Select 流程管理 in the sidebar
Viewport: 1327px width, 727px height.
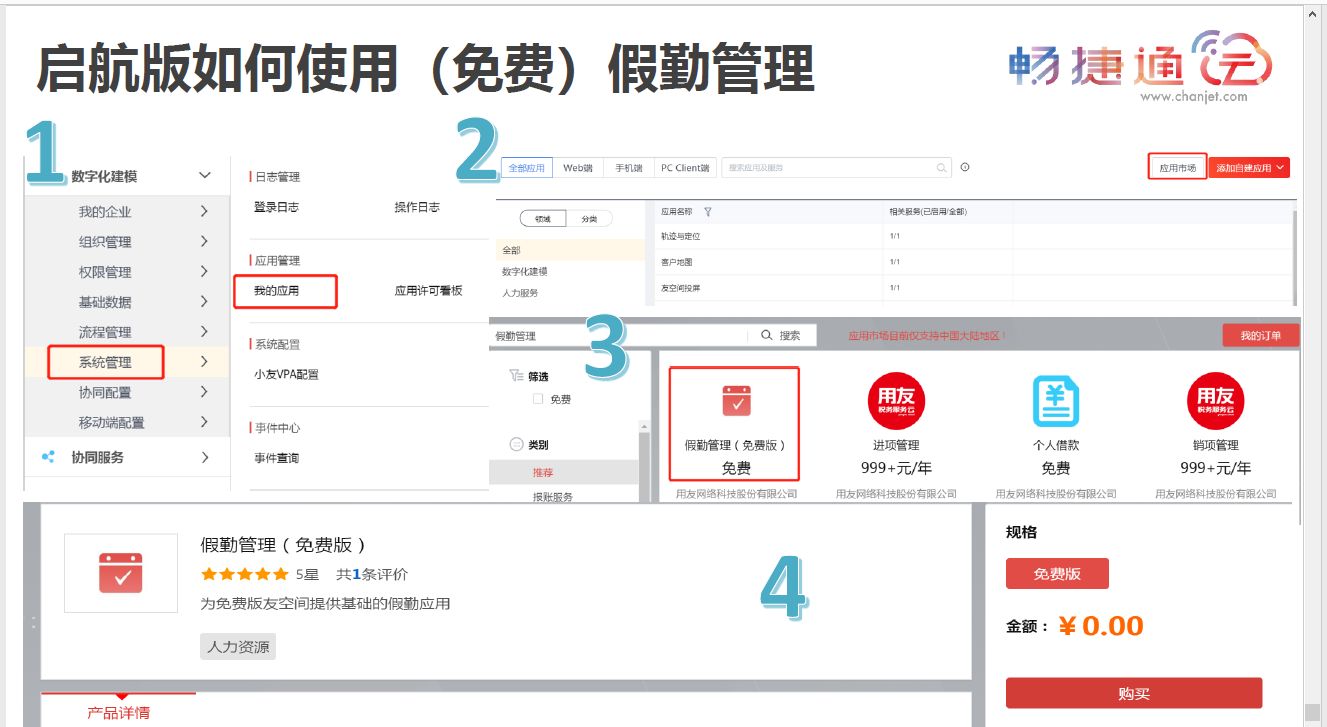click(x=105, y=331)
